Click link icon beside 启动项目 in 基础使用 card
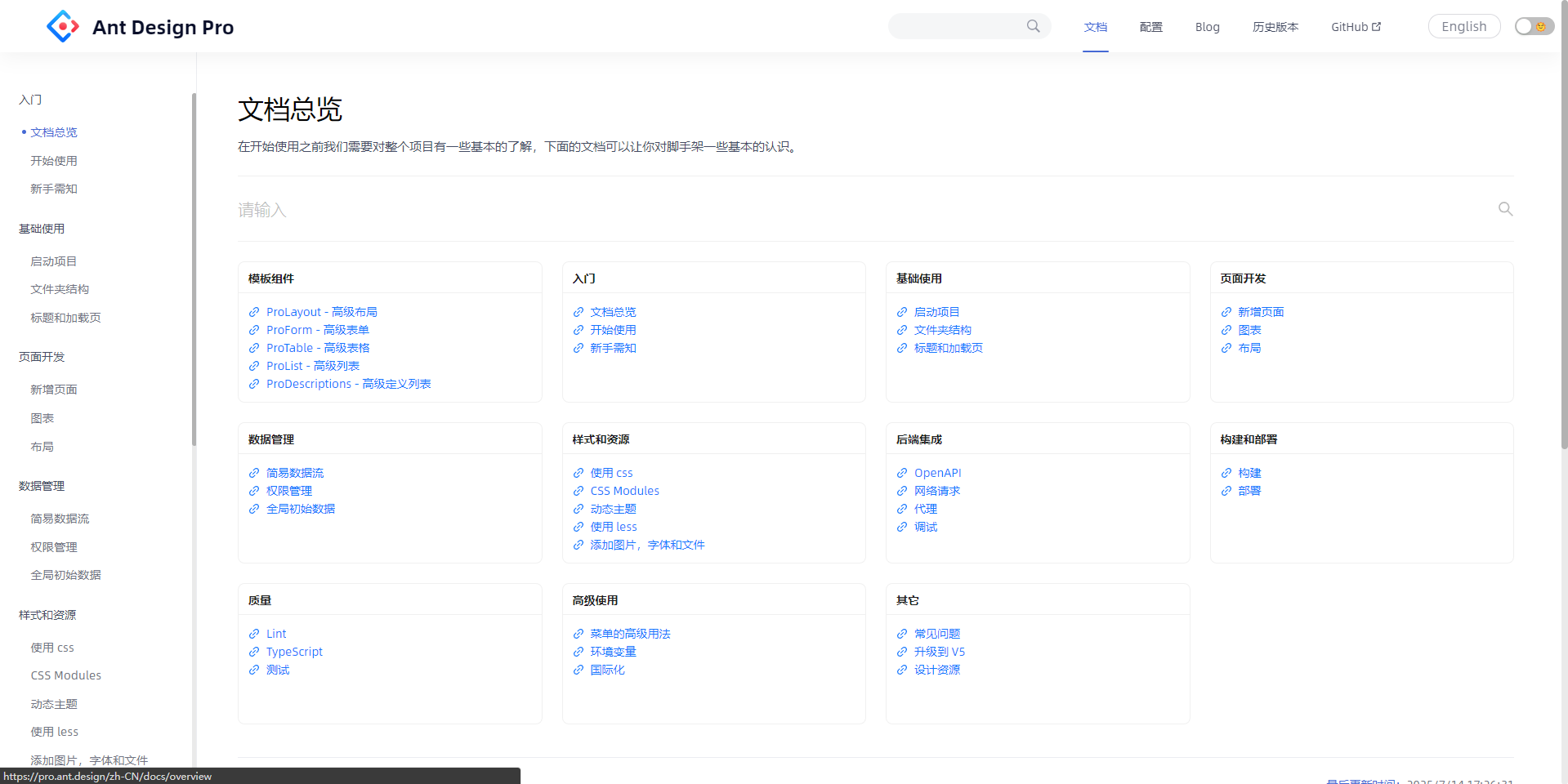1568x784 pixels. (x=902, y=312)
